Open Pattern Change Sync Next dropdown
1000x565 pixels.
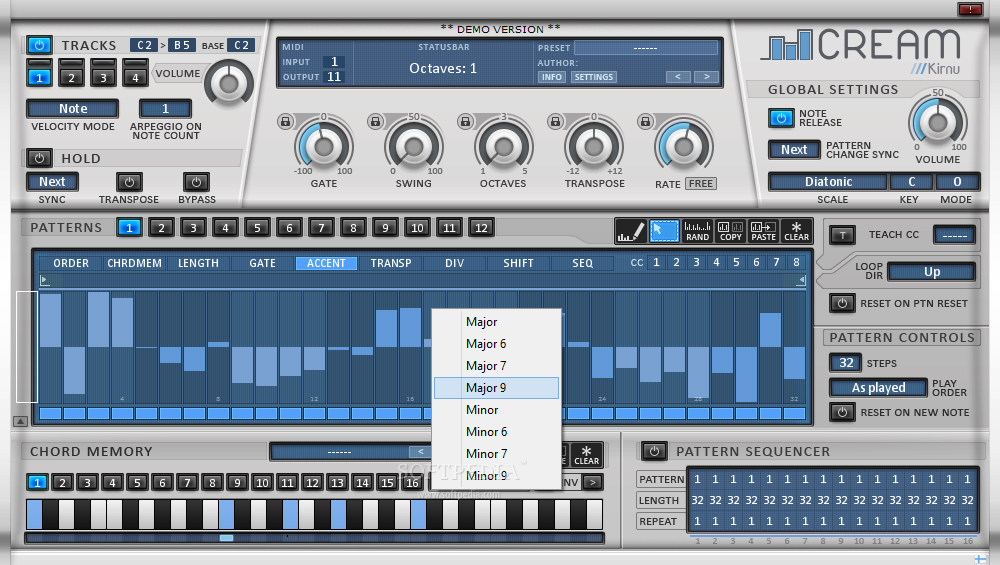(794, 149)
